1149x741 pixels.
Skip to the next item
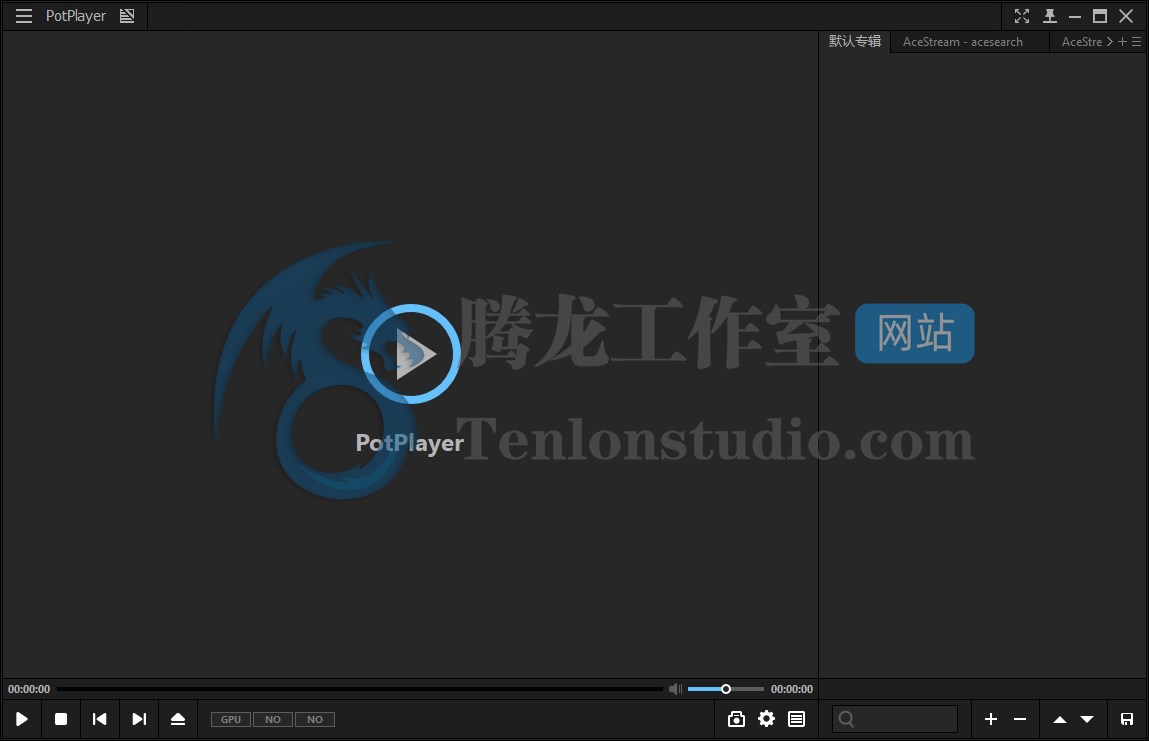(138, 719)
